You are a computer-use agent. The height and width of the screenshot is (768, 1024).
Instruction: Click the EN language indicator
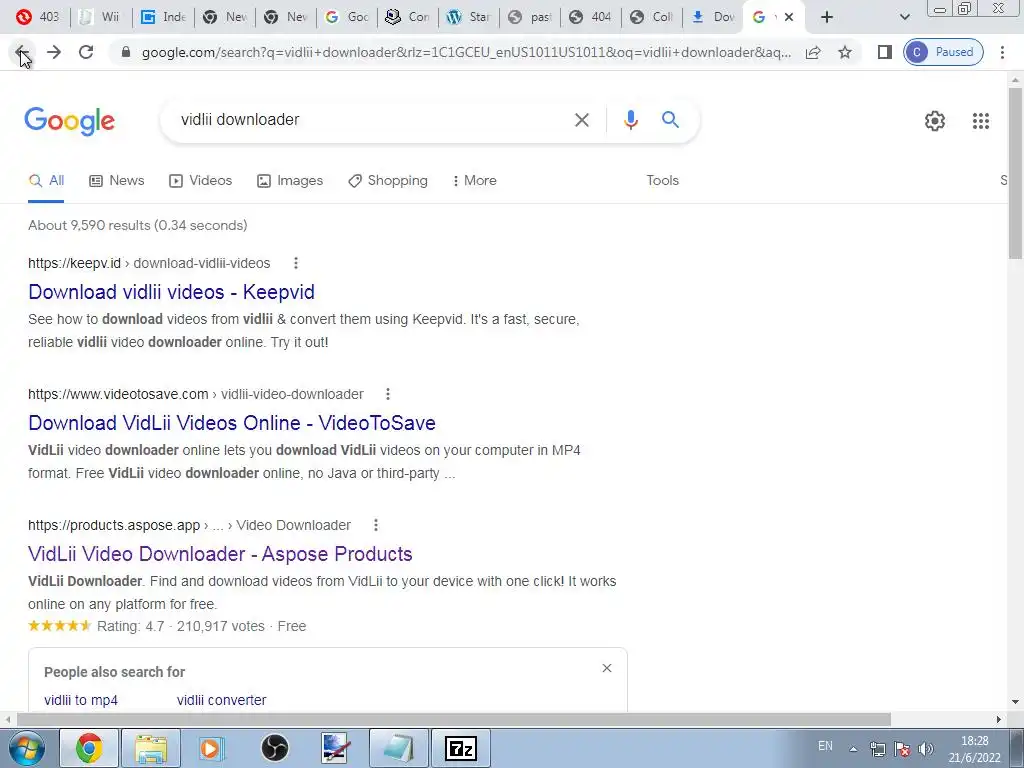(825, 746)
